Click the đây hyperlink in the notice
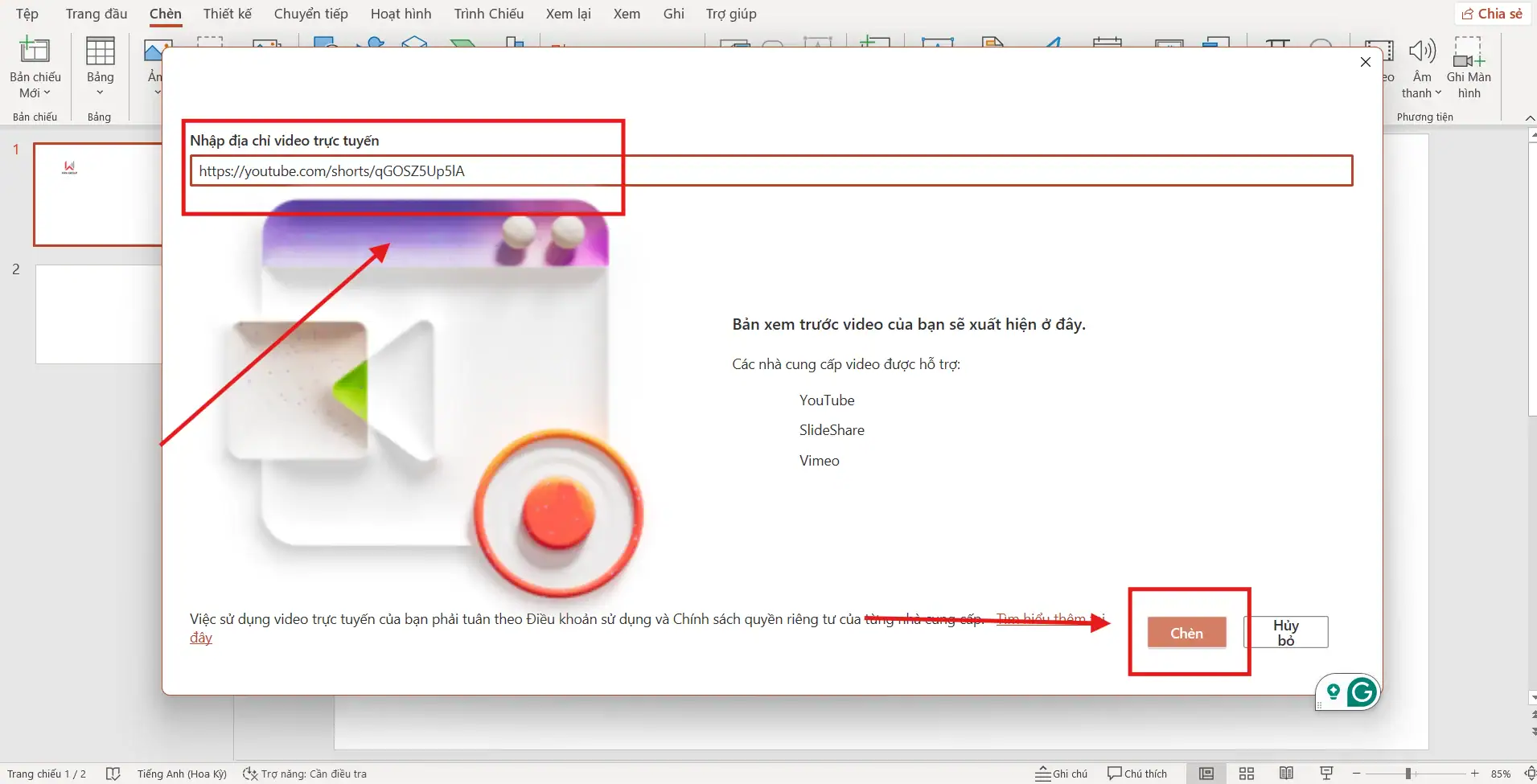This screenshot has width=1537, height=784. [x=199, y=637]
